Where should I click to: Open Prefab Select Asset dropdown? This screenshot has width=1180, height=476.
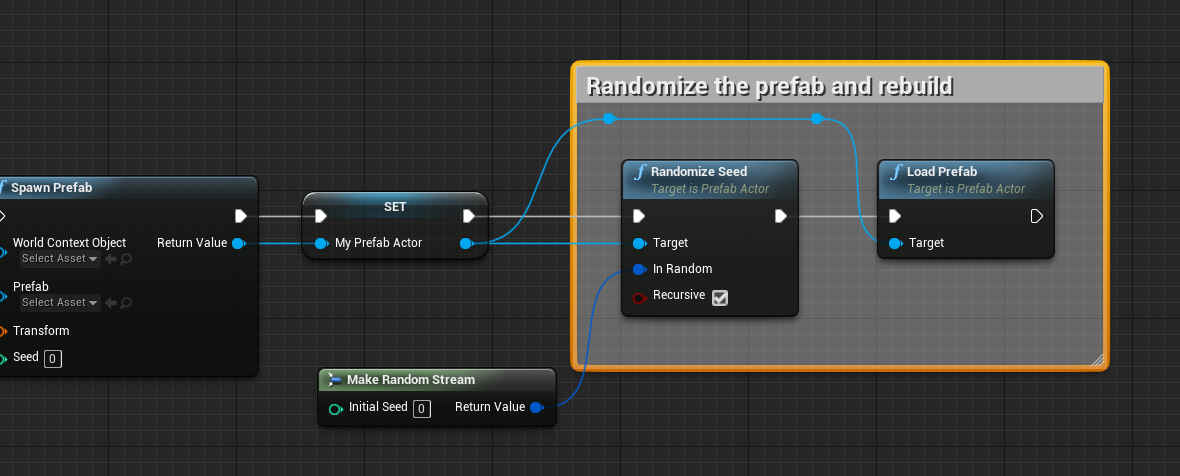pos(60,302)
